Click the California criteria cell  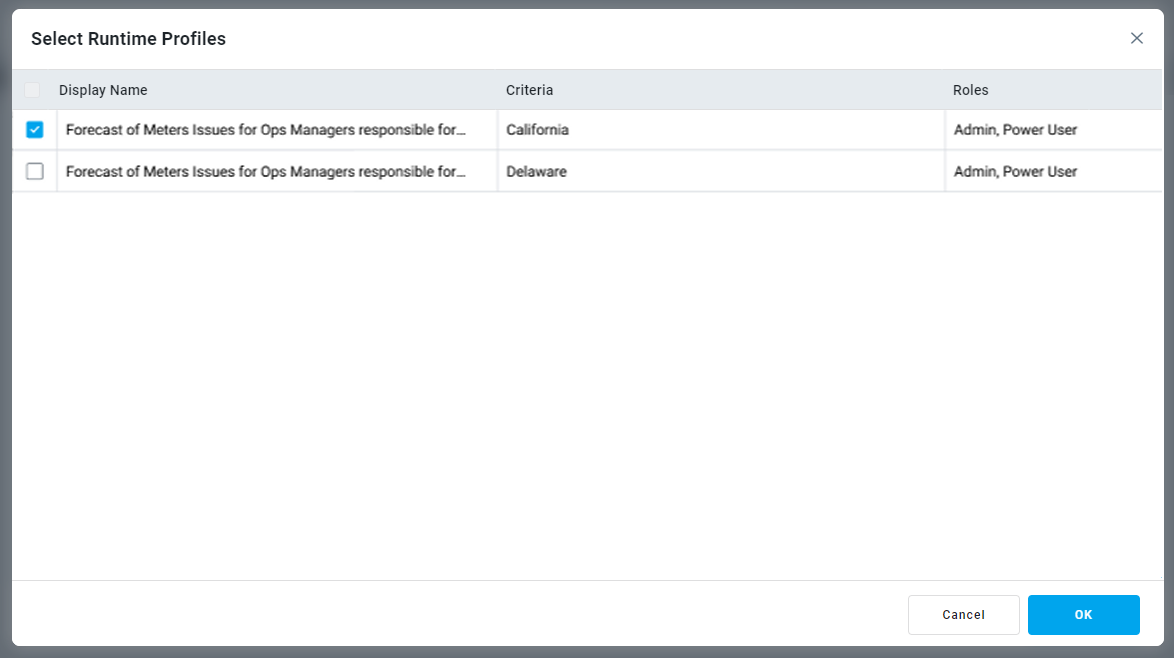[x=537, y=130]
